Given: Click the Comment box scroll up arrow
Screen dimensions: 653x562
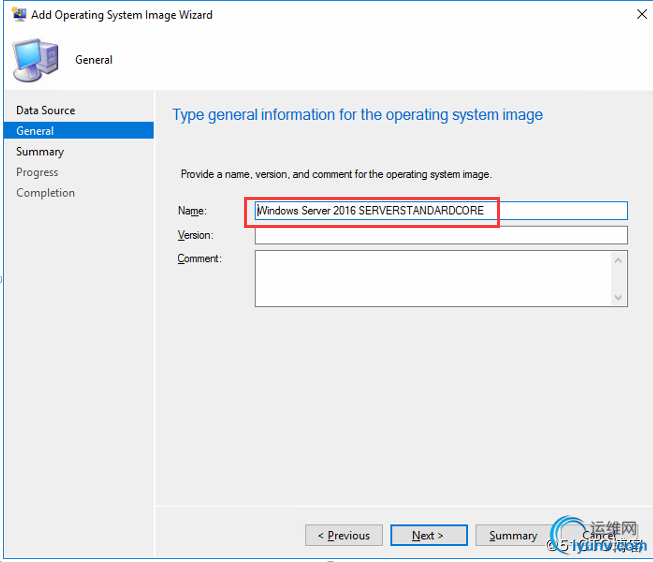Looking at the screenshot, I should point(618,260).
